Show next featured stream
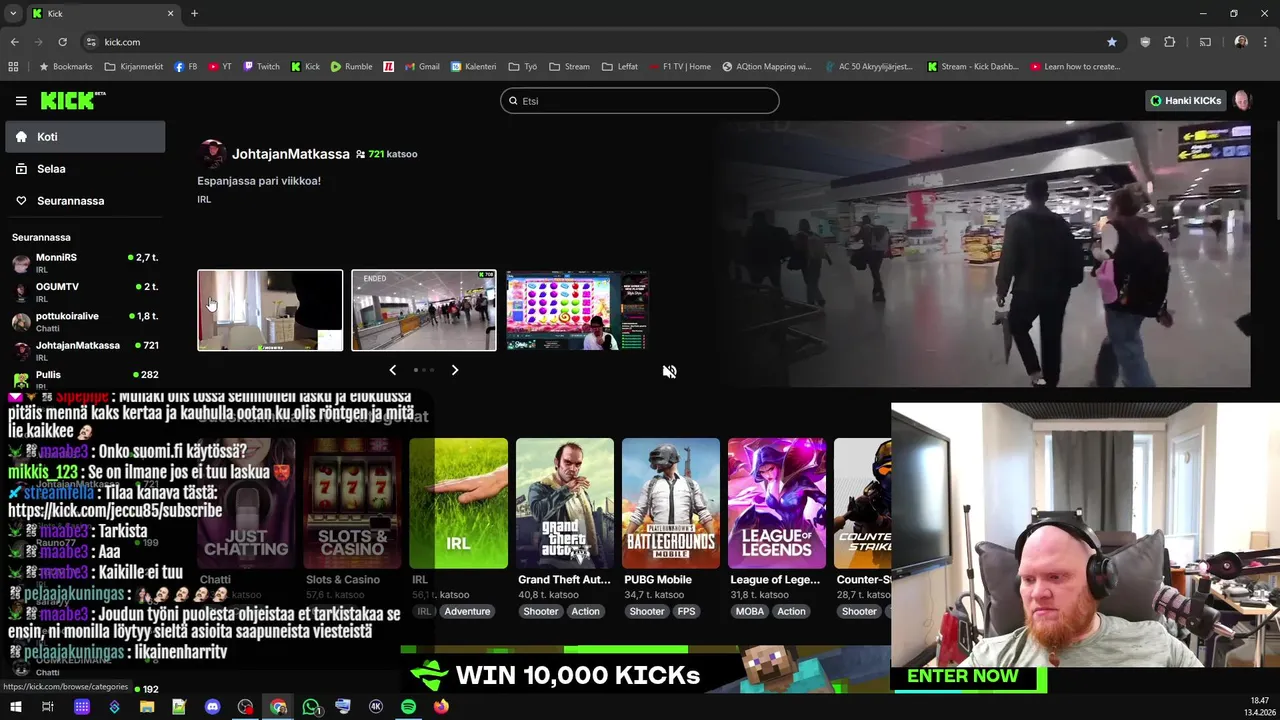The image size is (1280, 720). coord(455,370)
